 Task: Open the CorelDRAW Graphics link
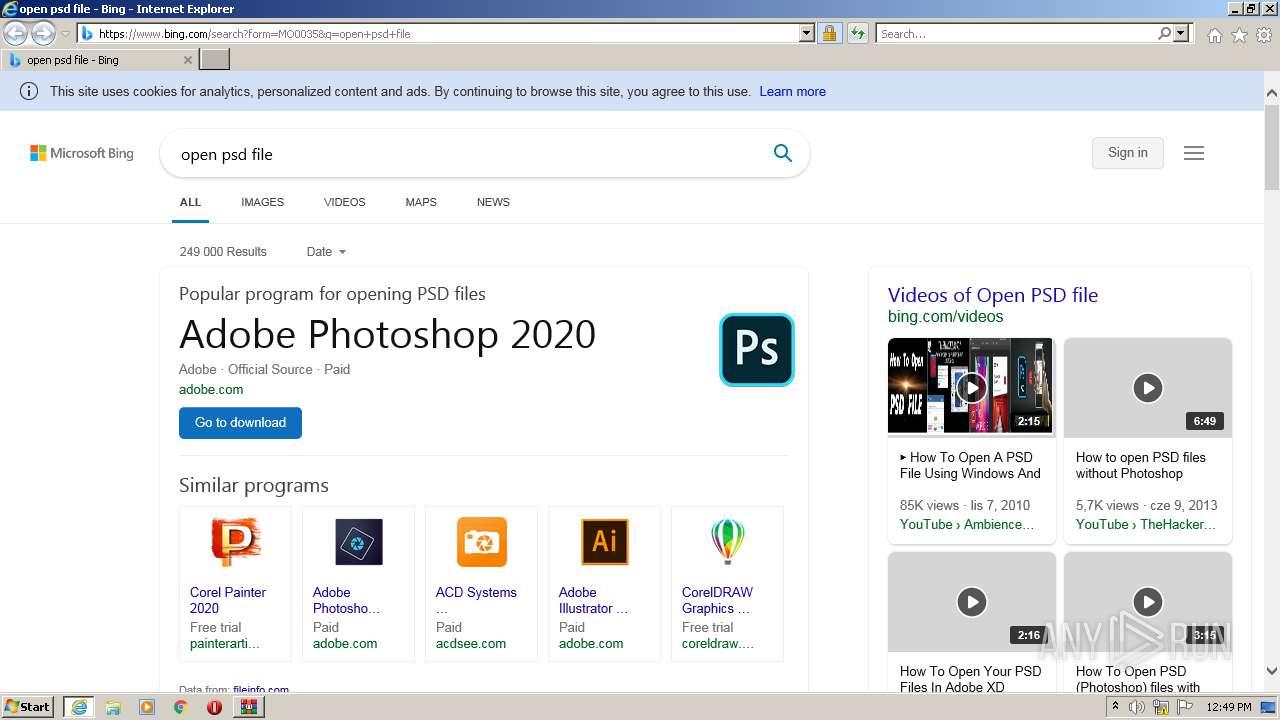pyautogui.click(x=717, y=600)
